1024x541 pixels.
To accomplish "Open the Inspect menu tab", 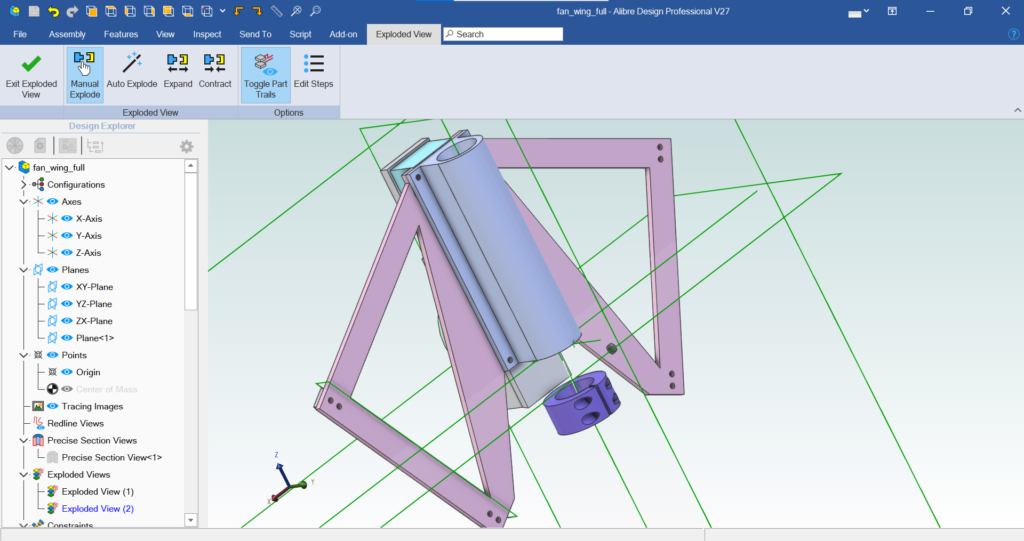I will coord(207,34).
